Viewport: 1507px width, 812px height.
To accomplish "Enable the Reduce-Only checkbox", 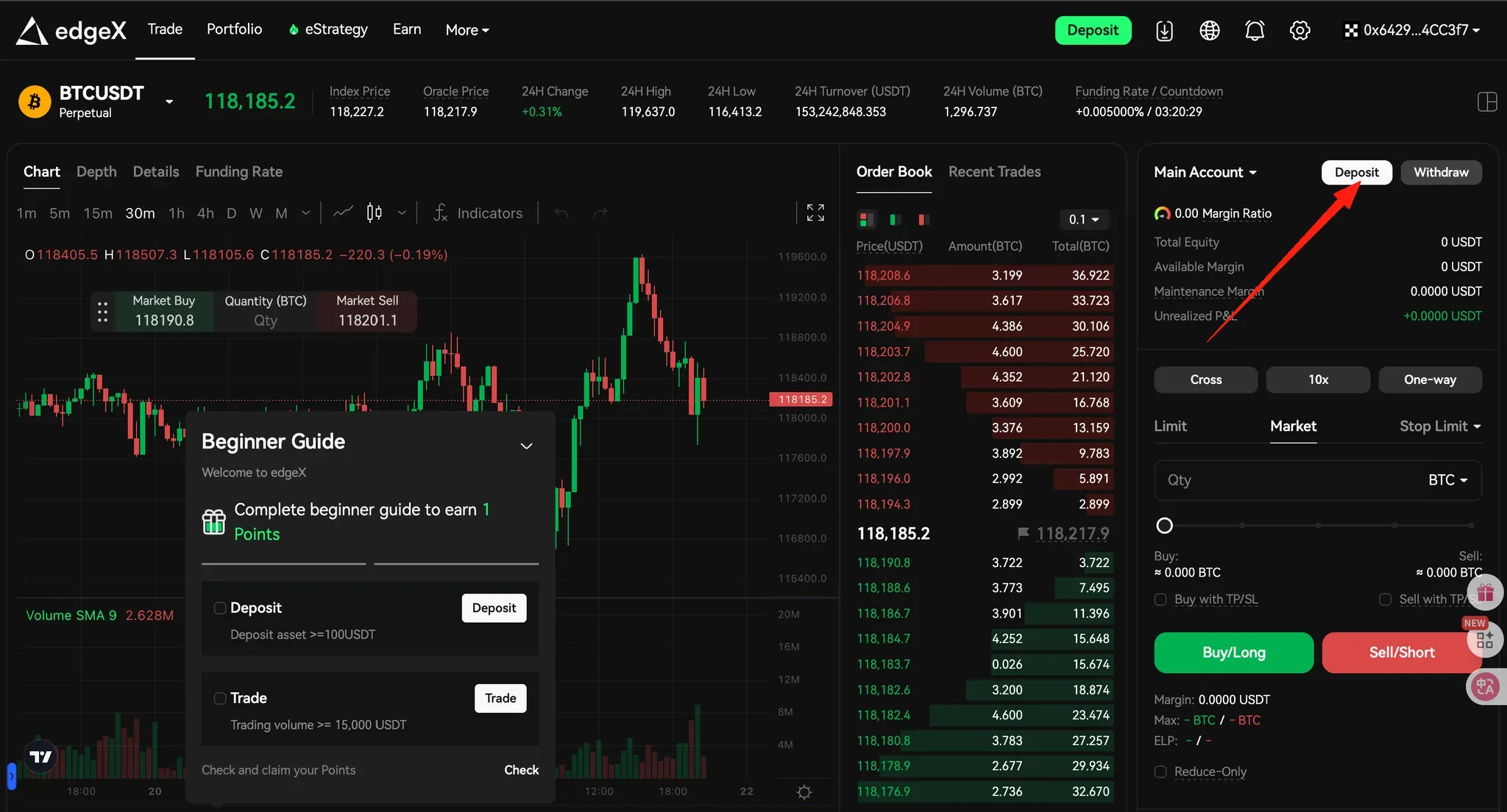I will (1160, 772).
